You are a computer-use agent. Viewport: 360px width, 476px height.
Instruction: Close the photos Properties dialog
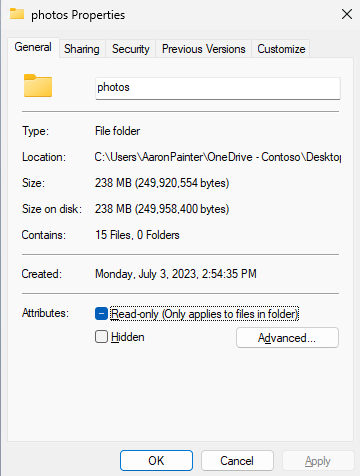pos(347,14)
